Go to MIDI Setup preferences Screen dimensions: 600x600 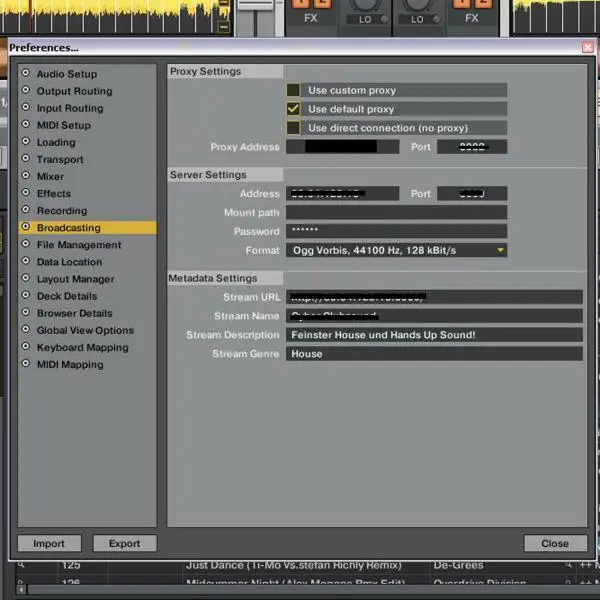(x=63, y=125)
